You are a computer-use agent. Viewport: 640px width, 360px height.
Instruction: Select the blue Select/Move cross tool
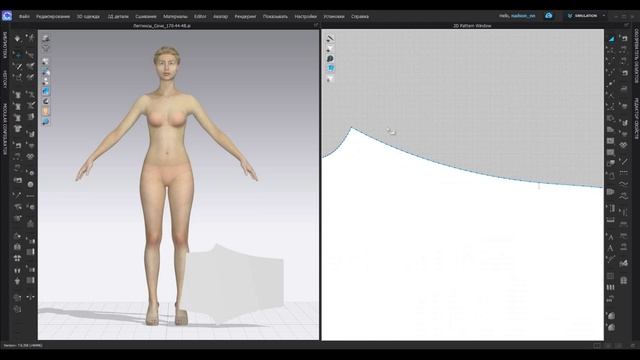coord(18,54)
